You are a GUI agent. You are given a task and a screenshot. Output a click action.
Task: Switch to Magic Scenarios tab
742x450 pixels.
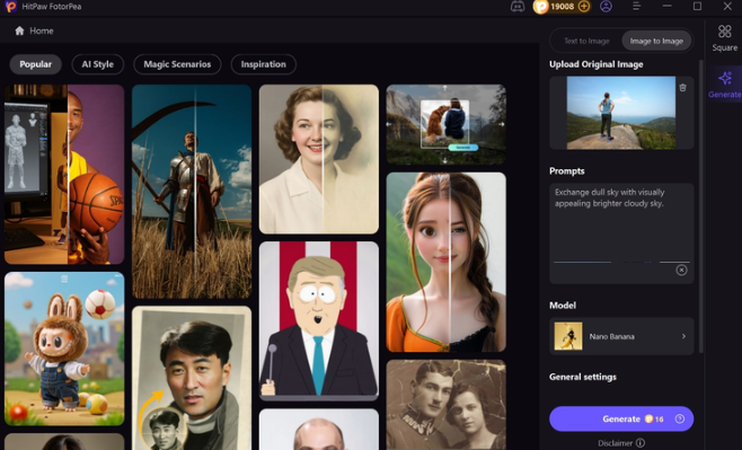pyautogui.click(x=177, y=64)
